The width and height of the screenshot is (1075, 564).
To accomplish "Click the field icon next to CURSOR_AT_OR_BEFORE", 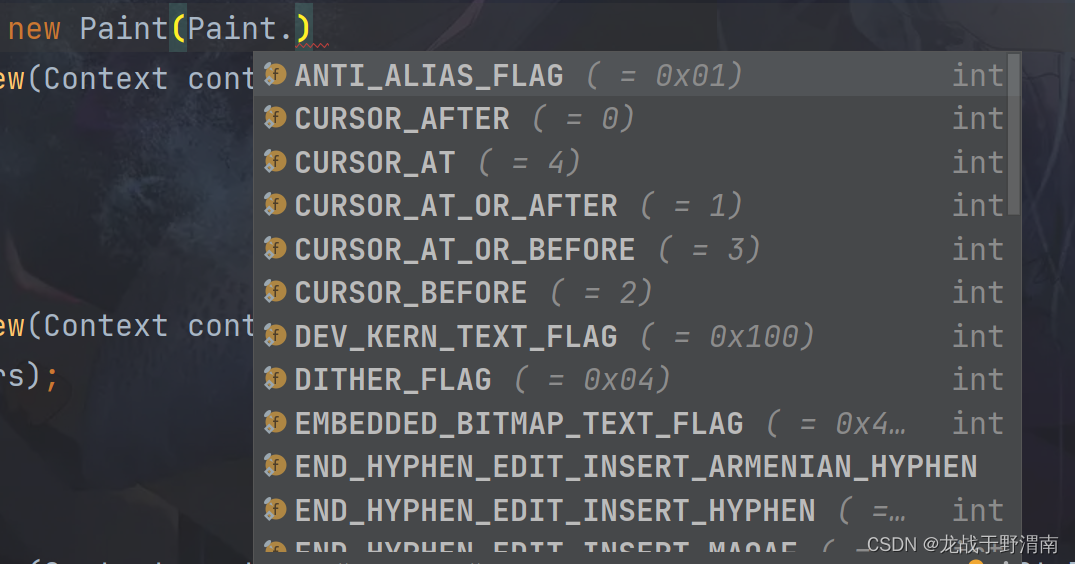I will pos(275,248).
